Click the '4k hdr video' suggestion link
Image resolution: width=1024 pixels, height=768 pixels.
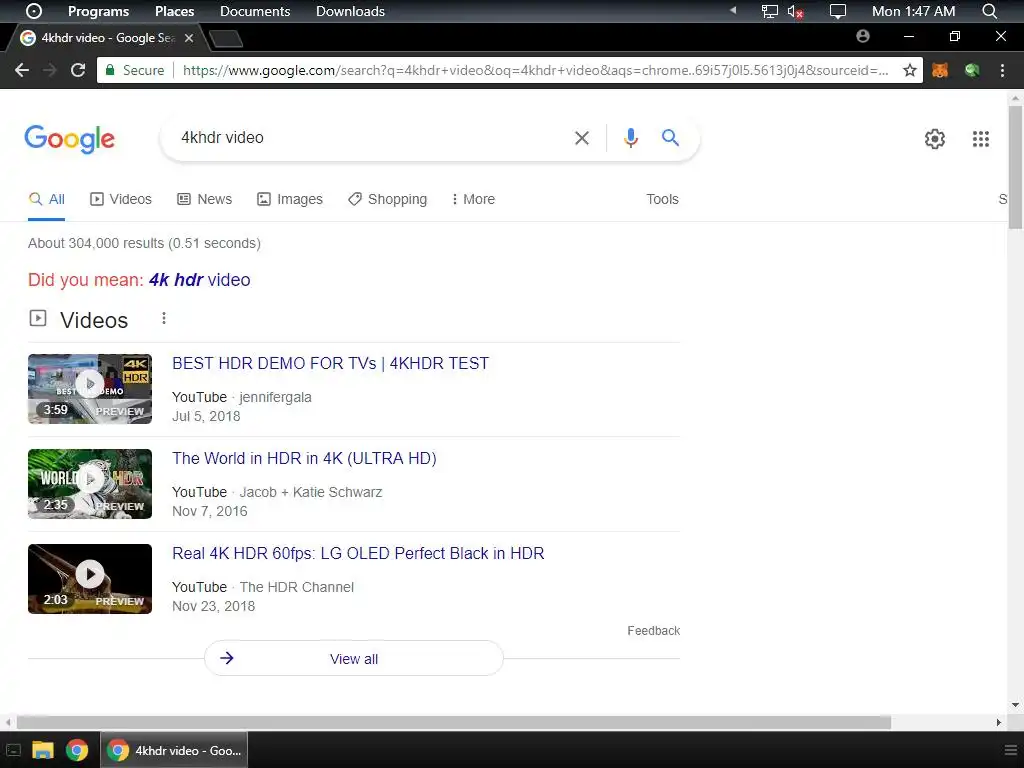click(200, 280)
